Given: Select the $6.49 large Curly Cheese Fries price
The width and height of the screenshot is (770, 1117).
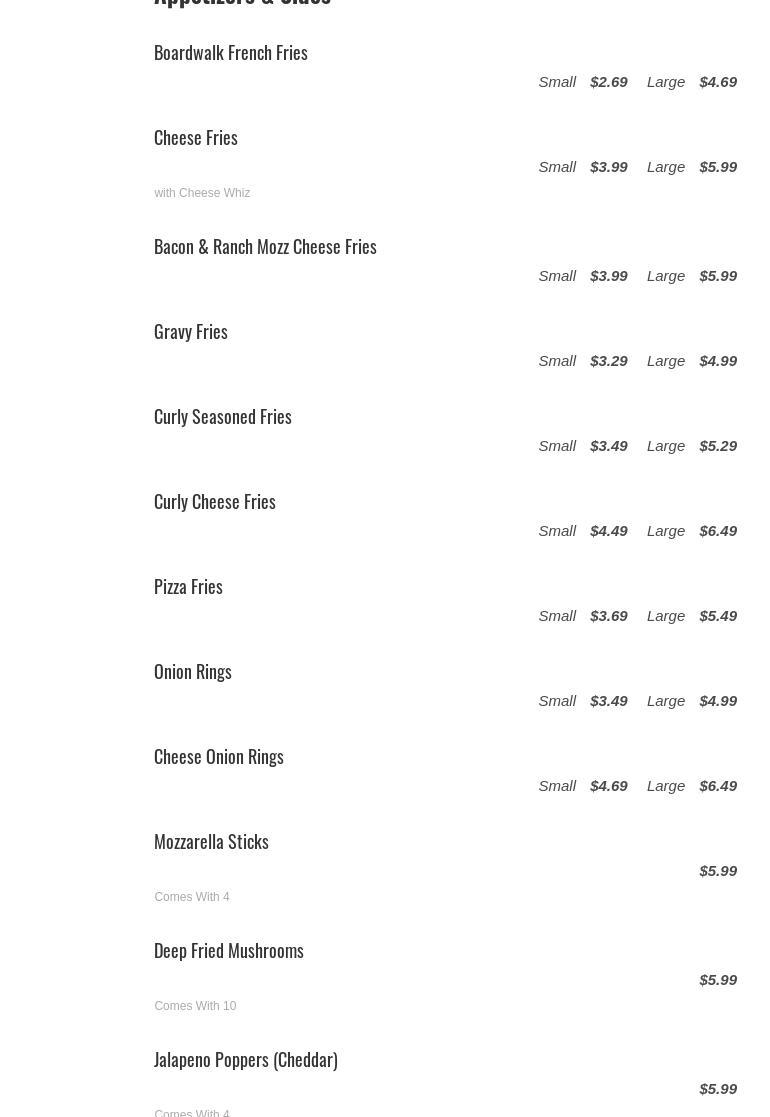Looking at the screenshot, I should (718, 531).
